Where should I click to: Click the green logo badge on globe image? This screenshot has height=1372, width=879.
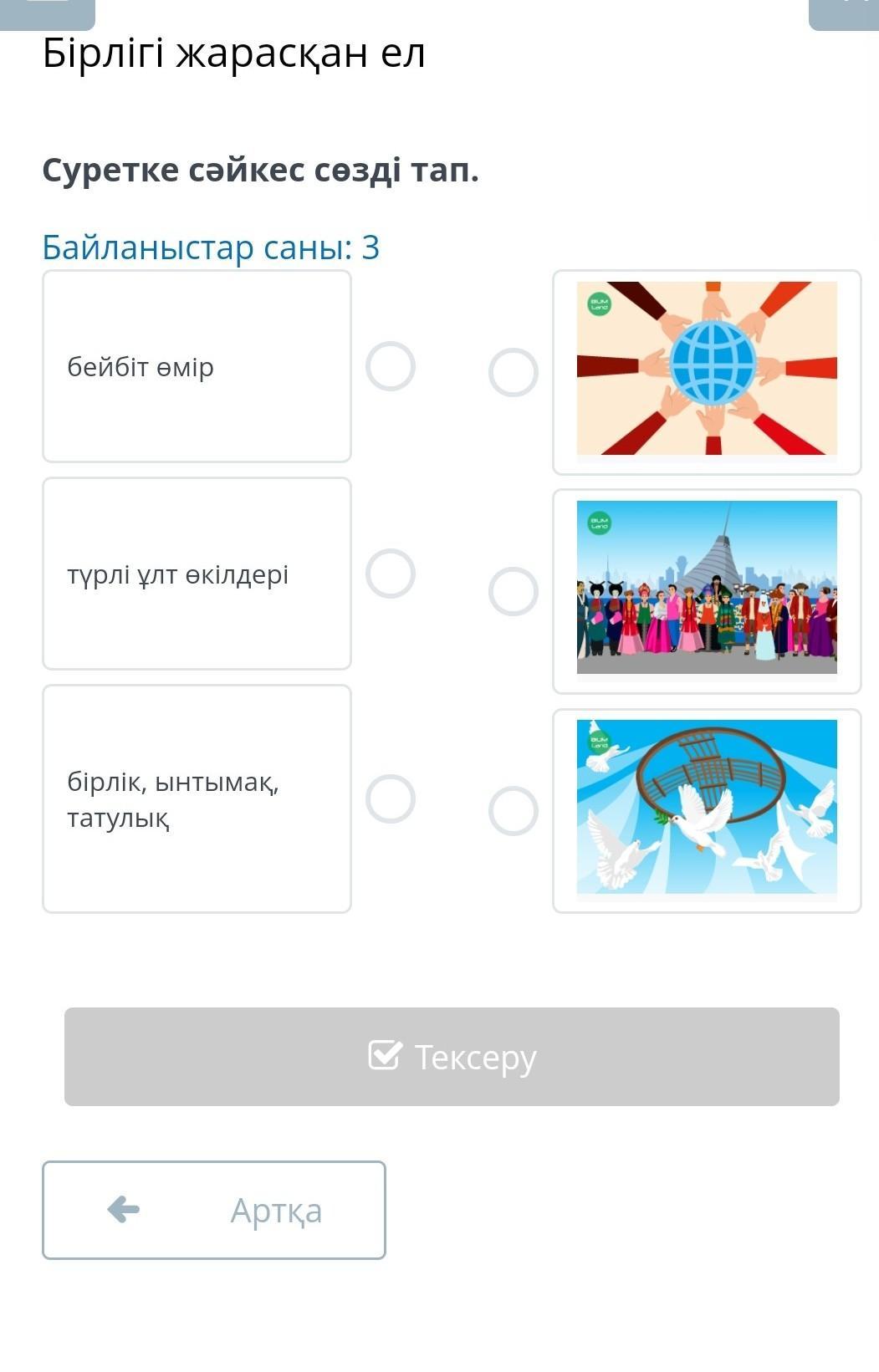[600, 304]
